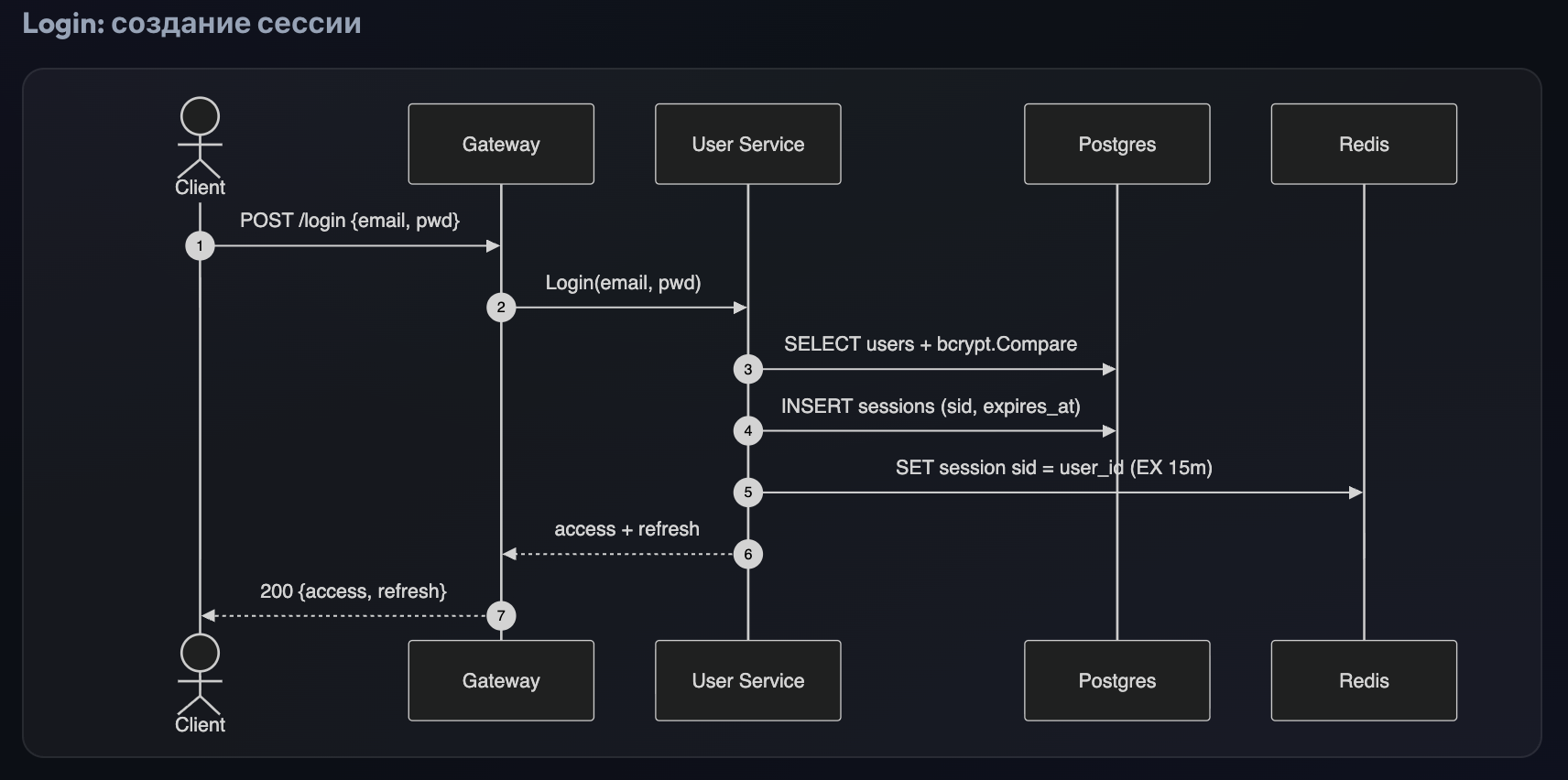
Task: Click sequence number 3 circle
Action: 748,370
